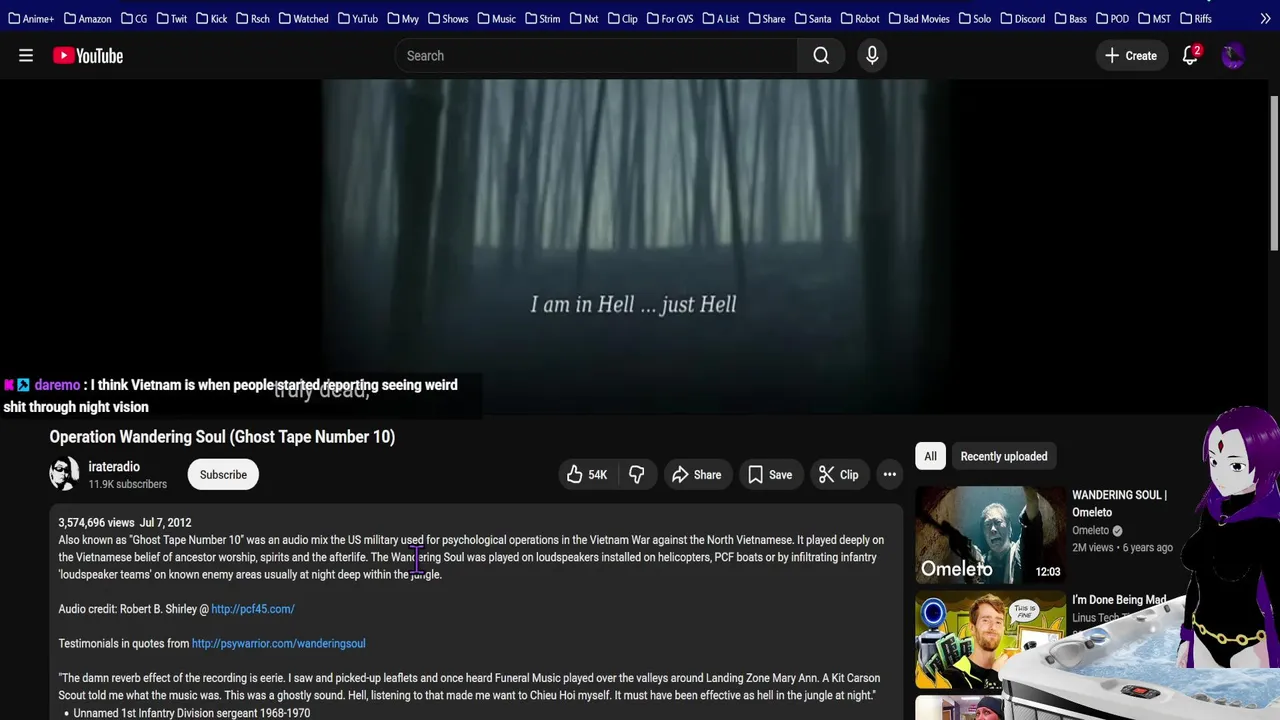Open the For GVS bookmarks folder
This screenshot has height=720, width=1280.
tap(669, 18)
